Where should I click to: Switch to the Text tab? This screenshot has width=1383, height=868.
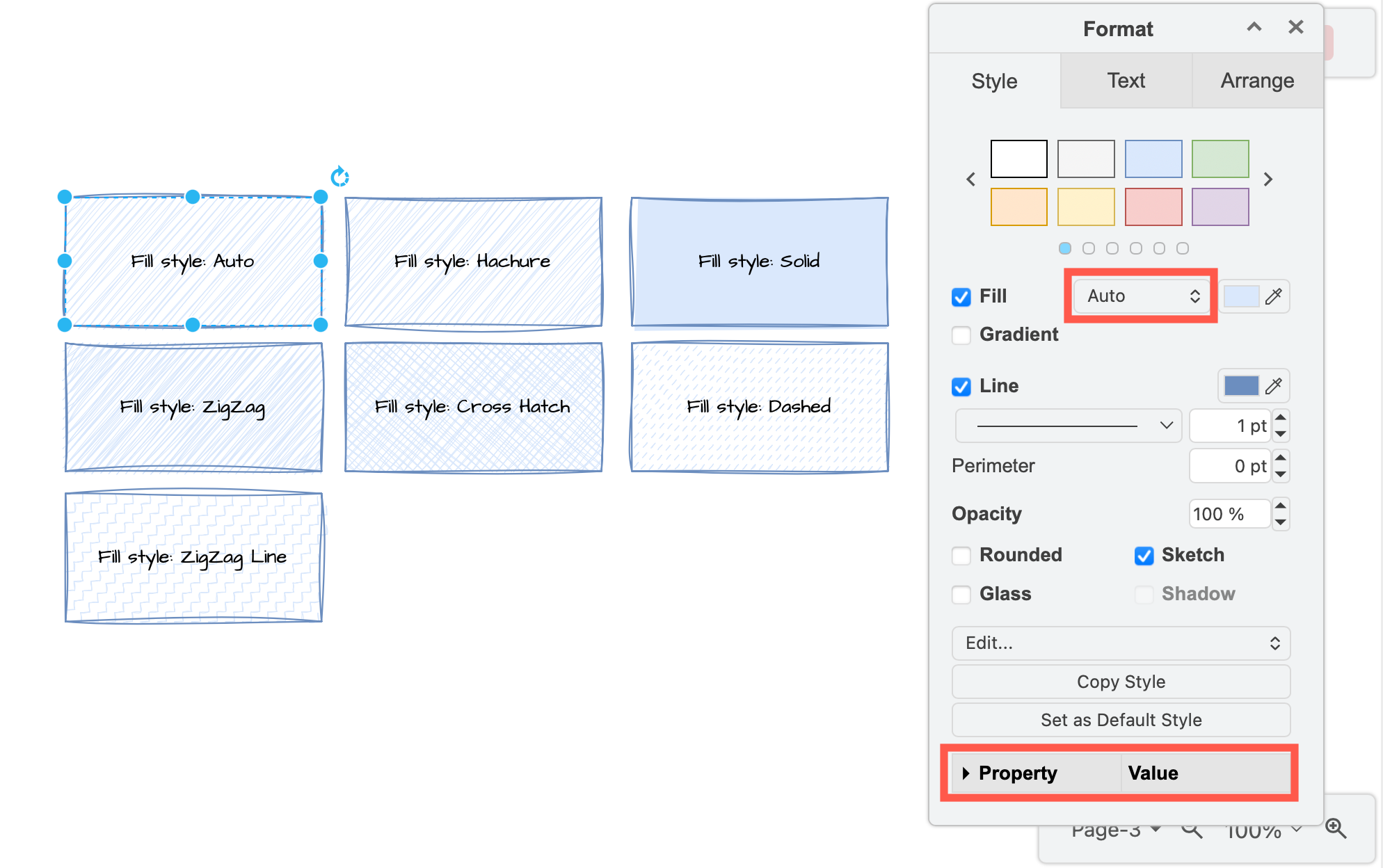[x=1126, y=81]
